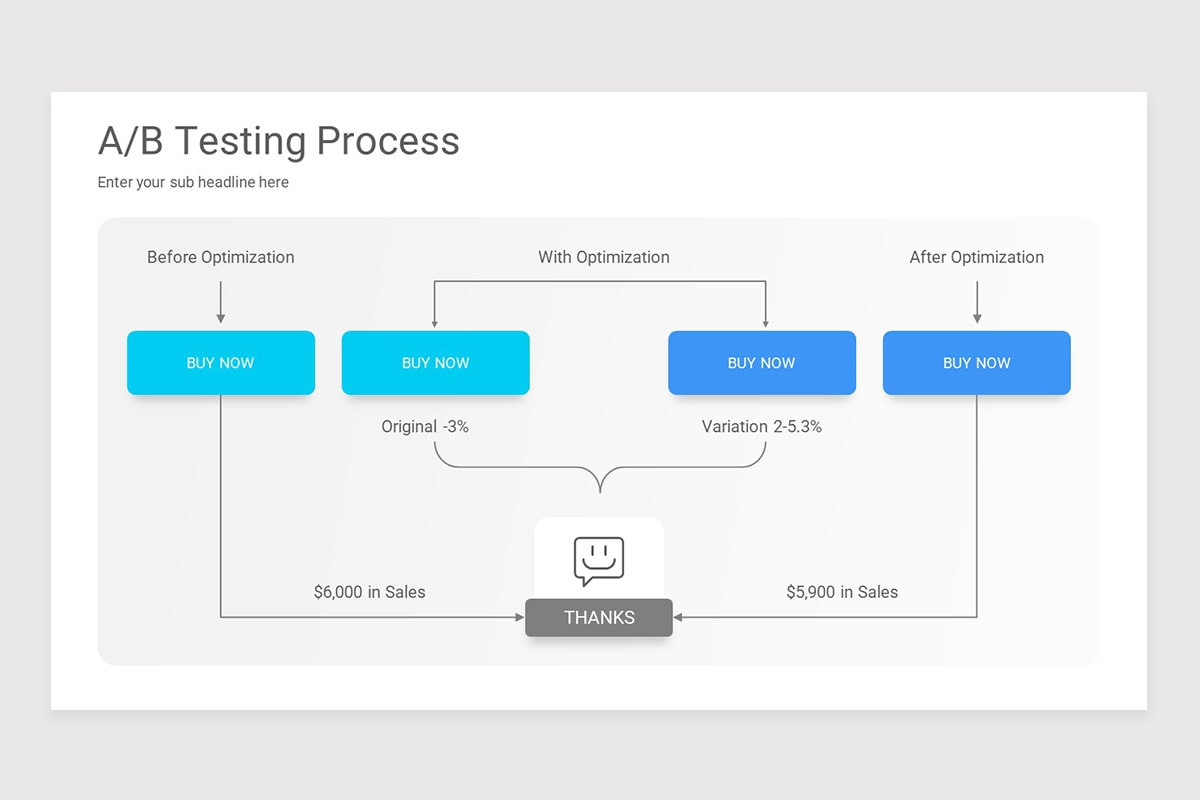Viewport: 1200px width, 800px height.
Task: Select the Original -3% text
Action: [x=424, y=426]
